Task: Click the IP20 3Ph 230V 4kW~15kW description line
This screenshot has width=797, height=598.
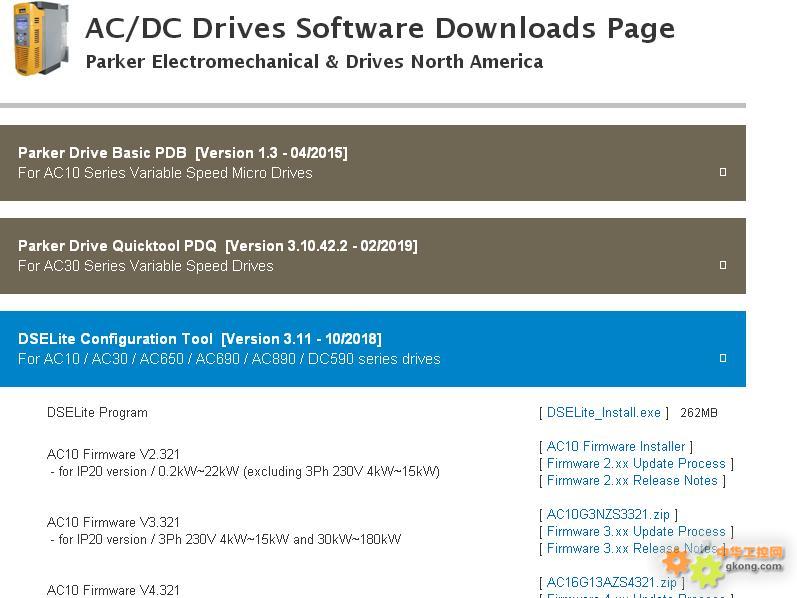Action: click(x=226, y=540)
